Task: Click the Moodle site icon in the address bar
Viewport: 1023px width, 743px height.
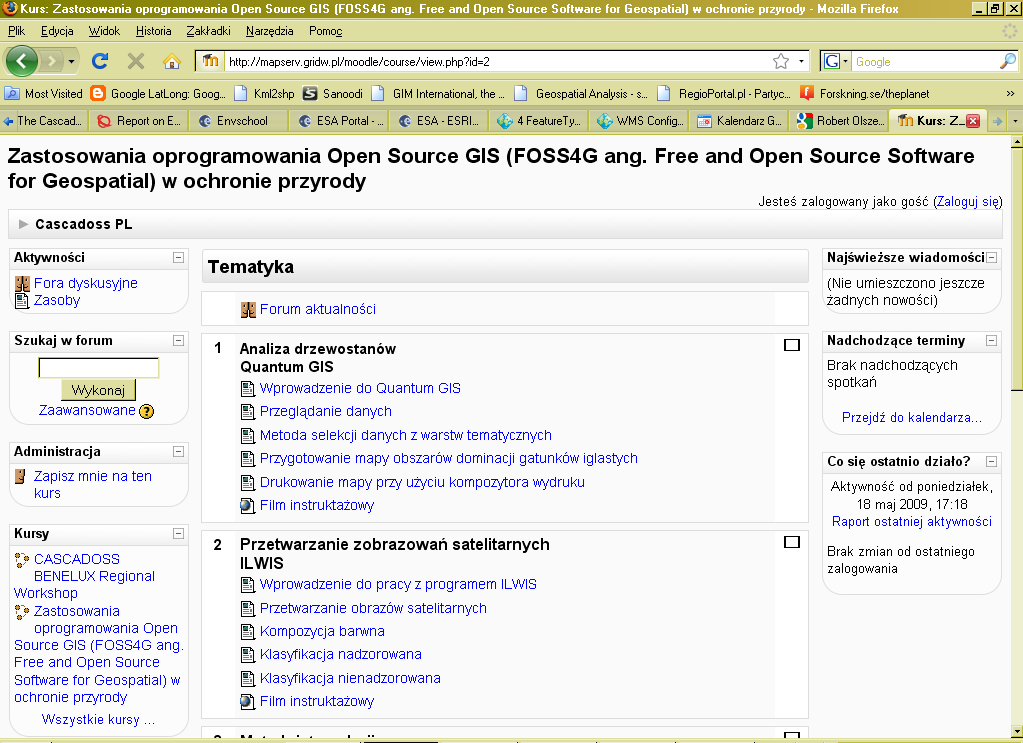Action: tap(210, 61)
